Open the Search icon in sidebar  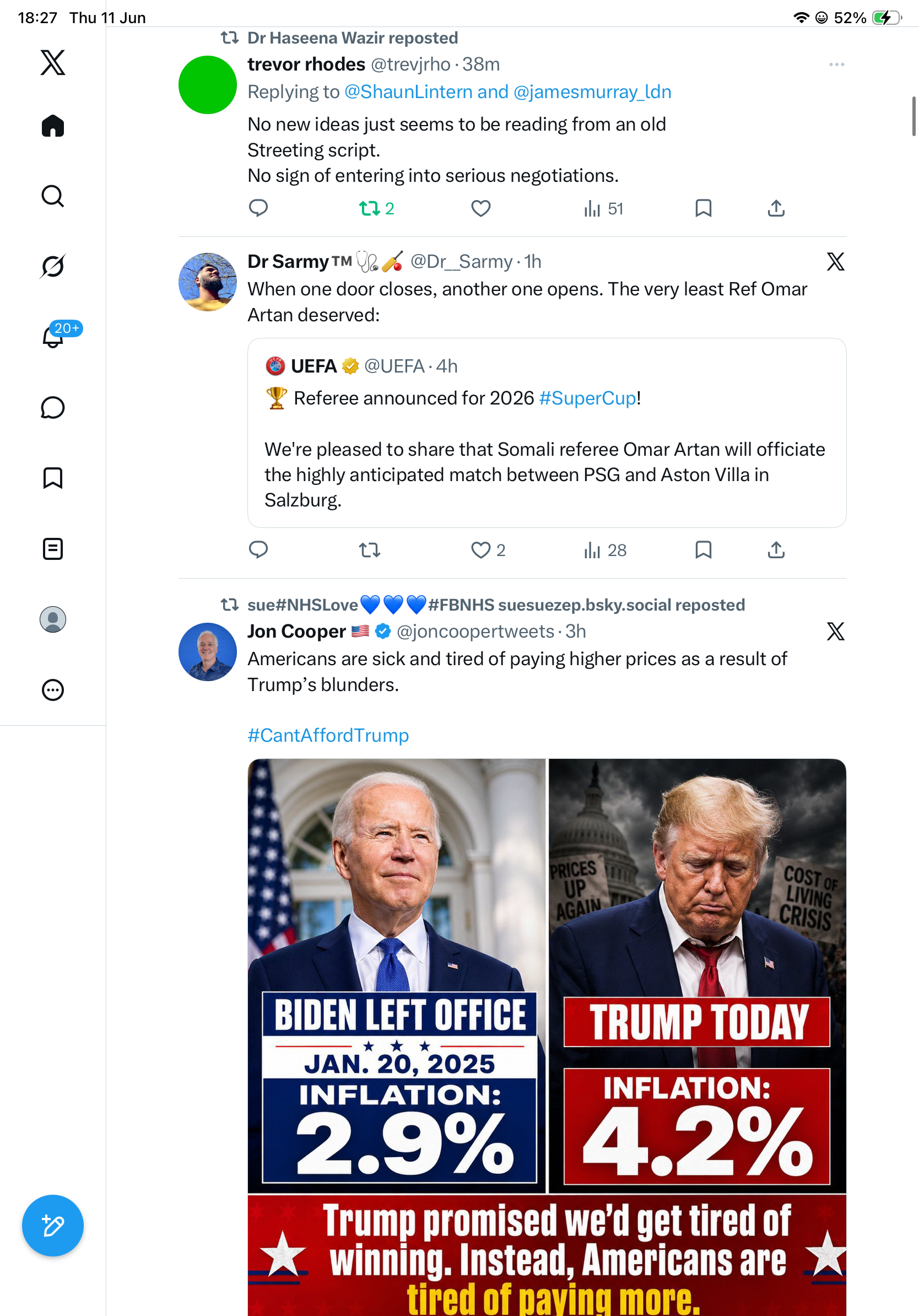tap(53, 196)
